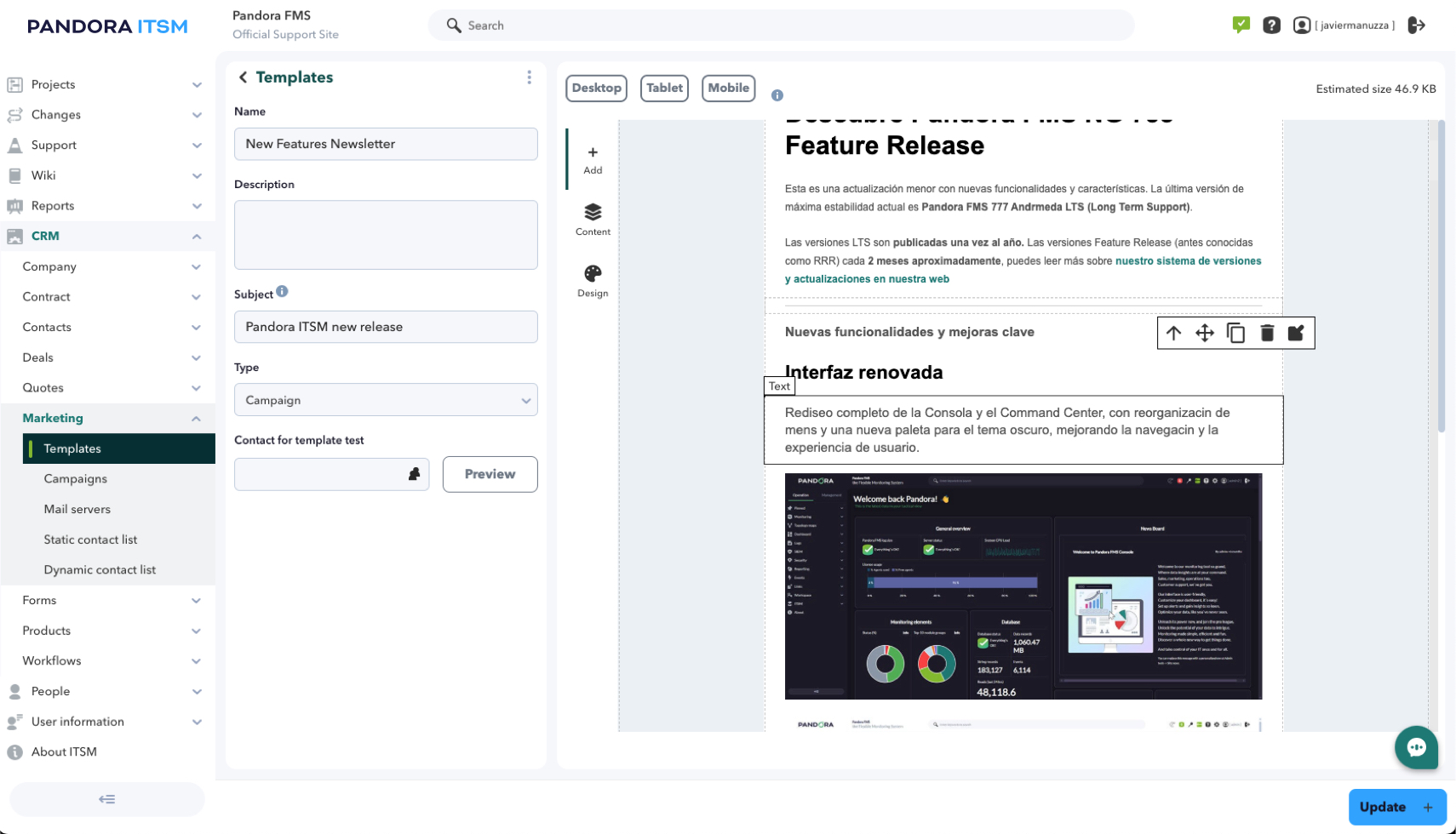This screenshot has height=834, width=1456.
Task: Collapse the Marketing section chevron
Action: [196, 419]
